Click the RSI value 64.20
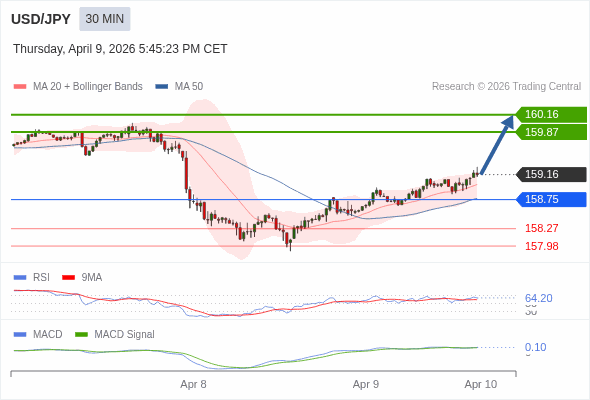Image resolution: width=590 pixels, height=400 pixels. [x=538, y=298]
